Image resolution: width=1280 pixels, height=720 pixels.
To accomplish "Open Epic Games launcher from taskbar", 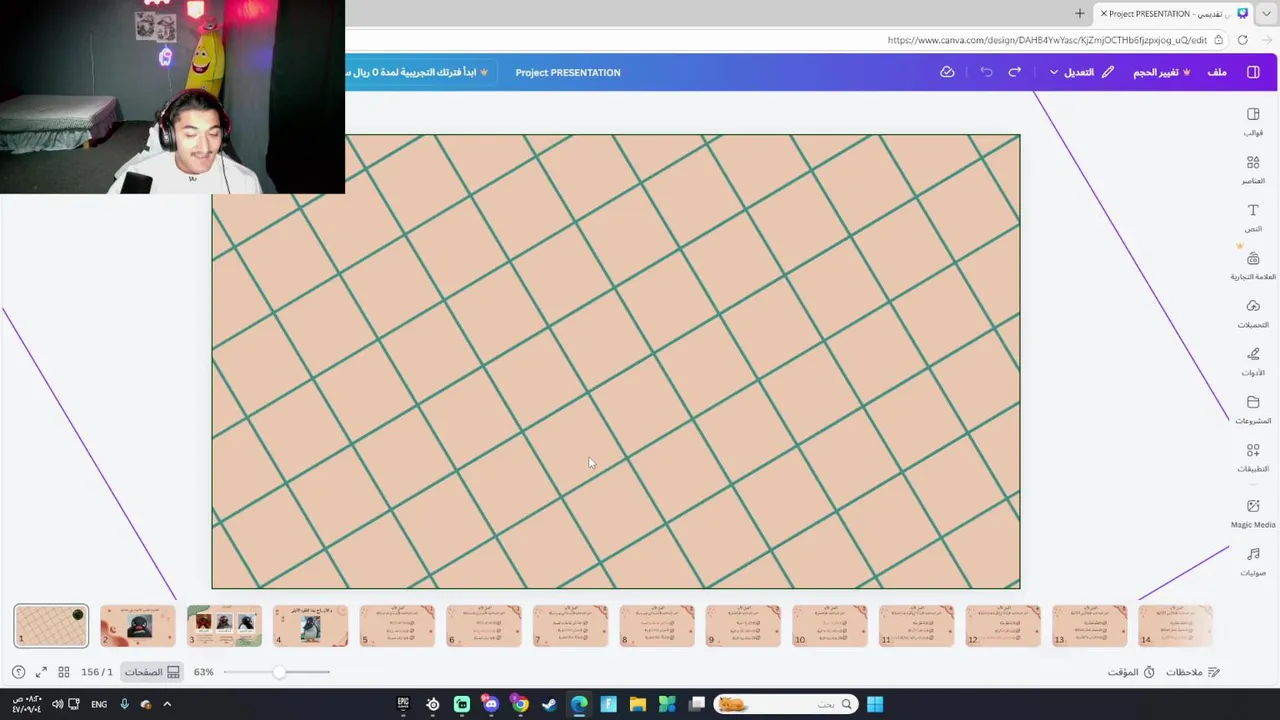I will pos(403,704).
